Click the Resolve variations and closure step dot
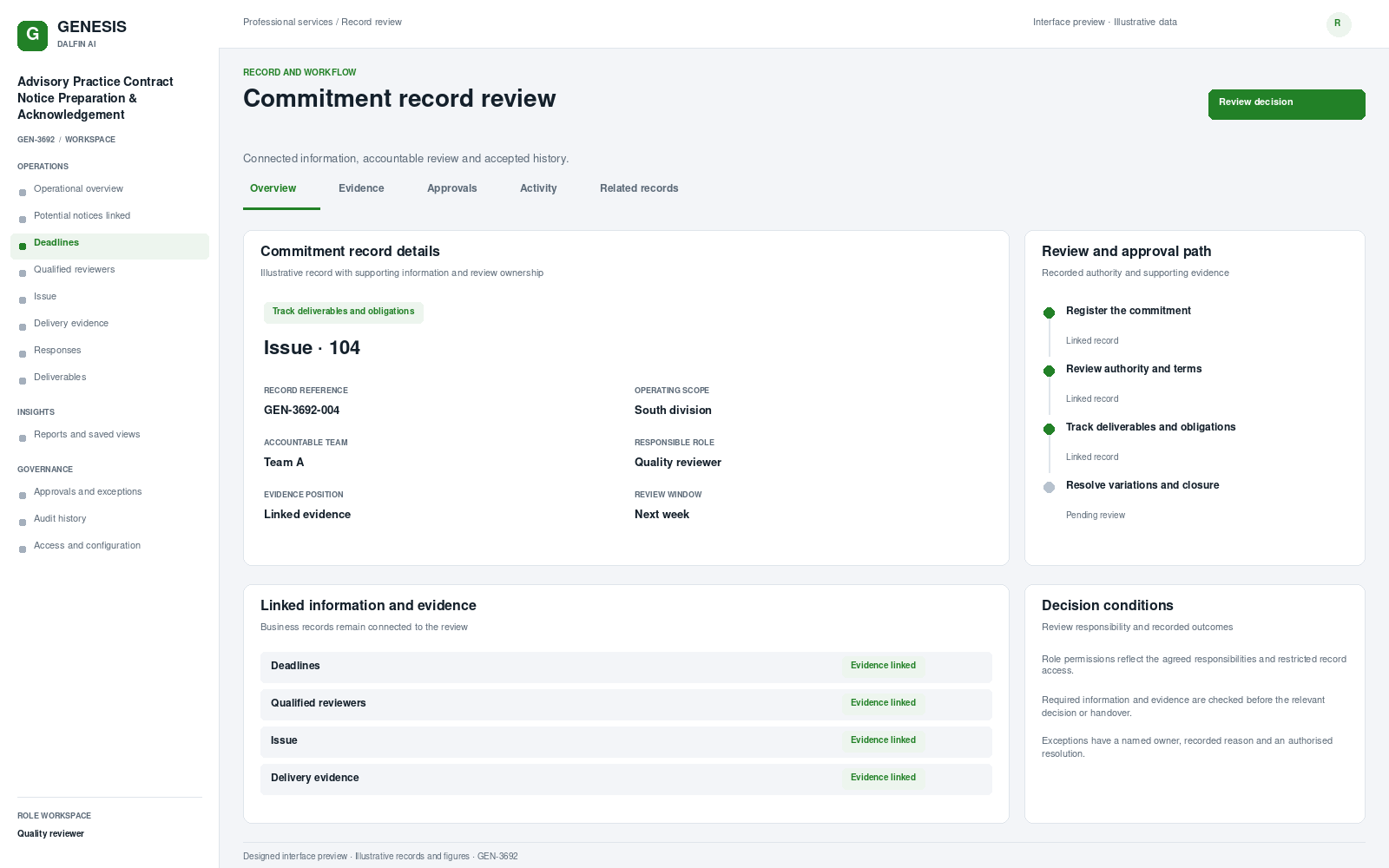Viewport: 1389px width, 868px height. 1049,487
